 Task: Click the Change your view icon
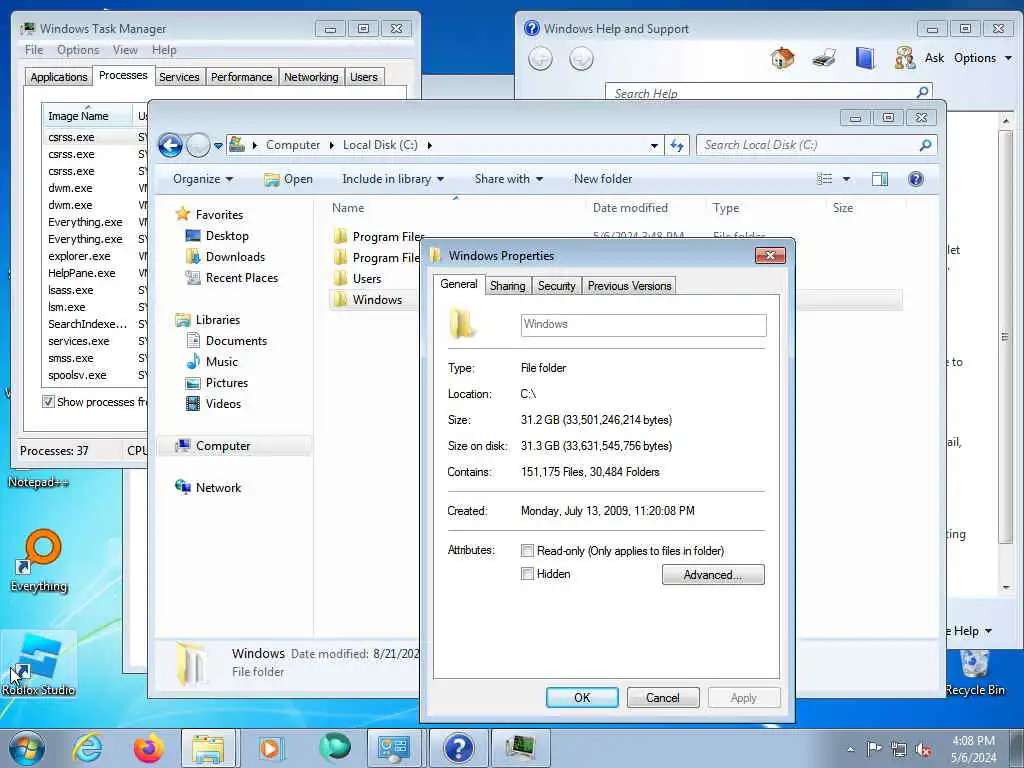825,179
